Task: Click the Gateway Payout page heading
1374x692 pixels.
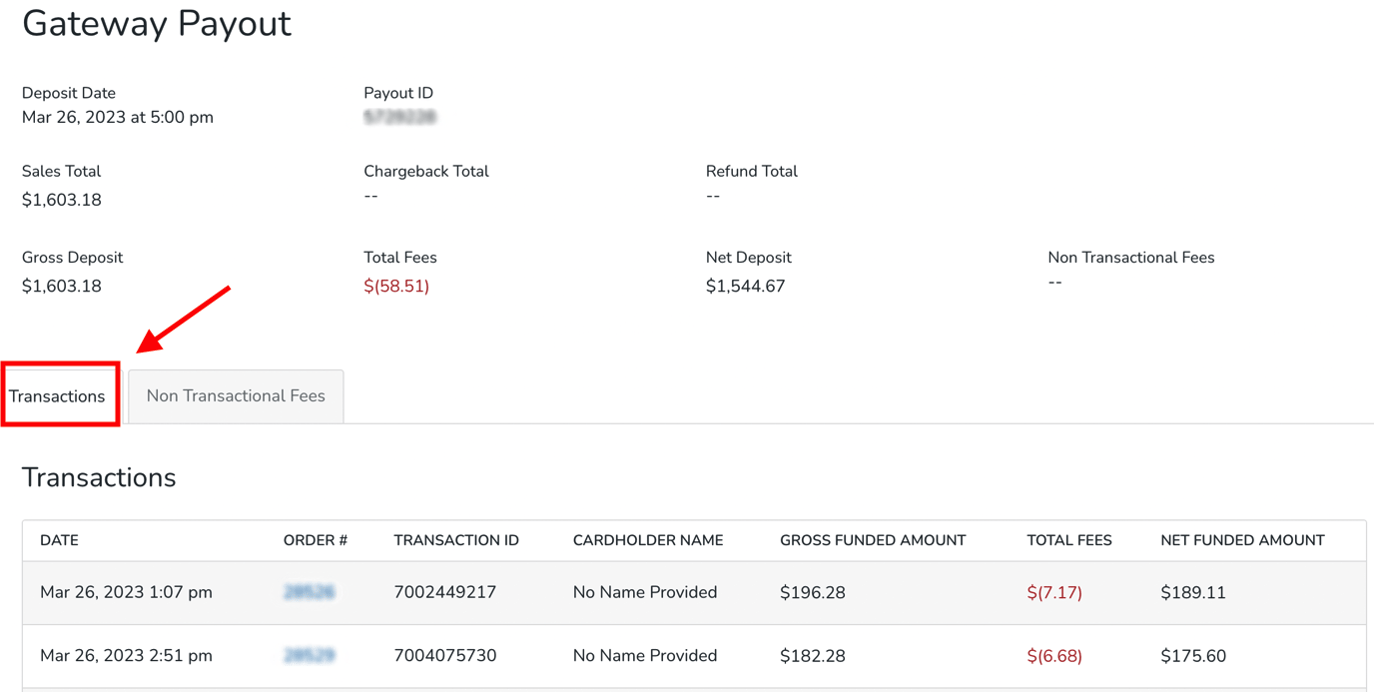Action: point(157,24)
